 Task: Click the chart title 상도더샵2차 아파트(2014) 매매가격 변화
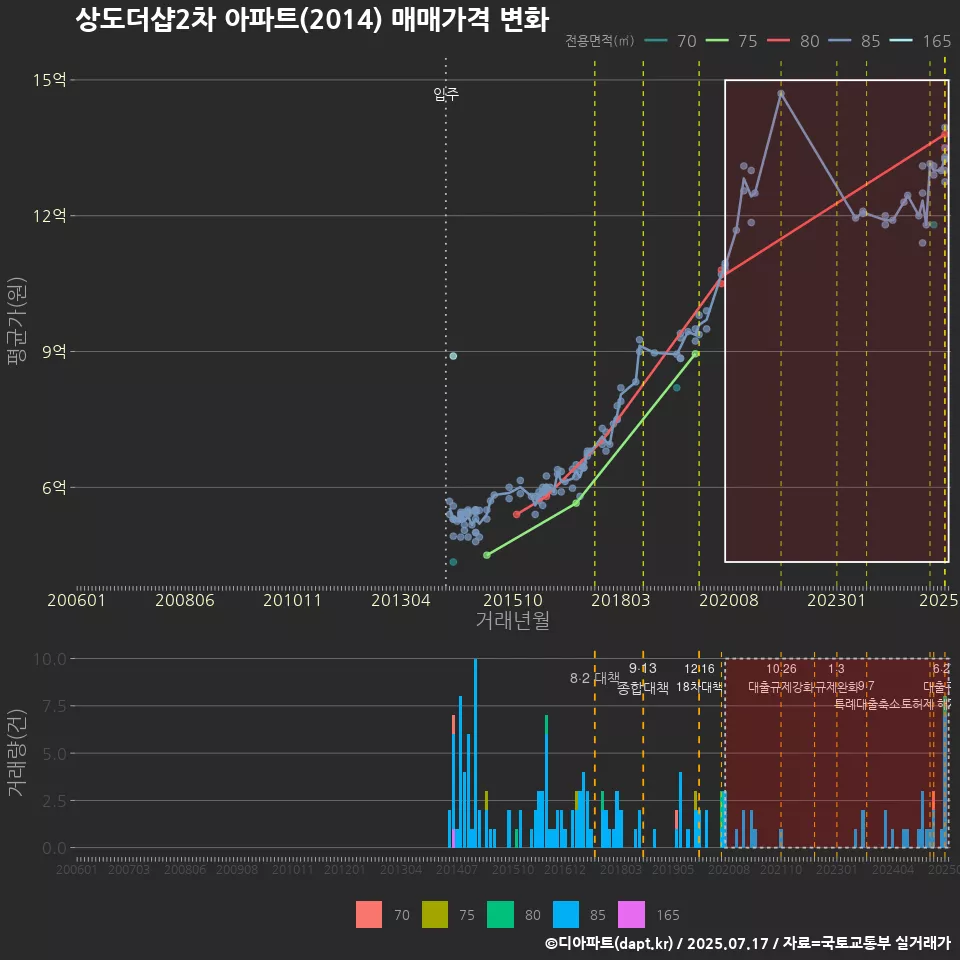point(312,20)
